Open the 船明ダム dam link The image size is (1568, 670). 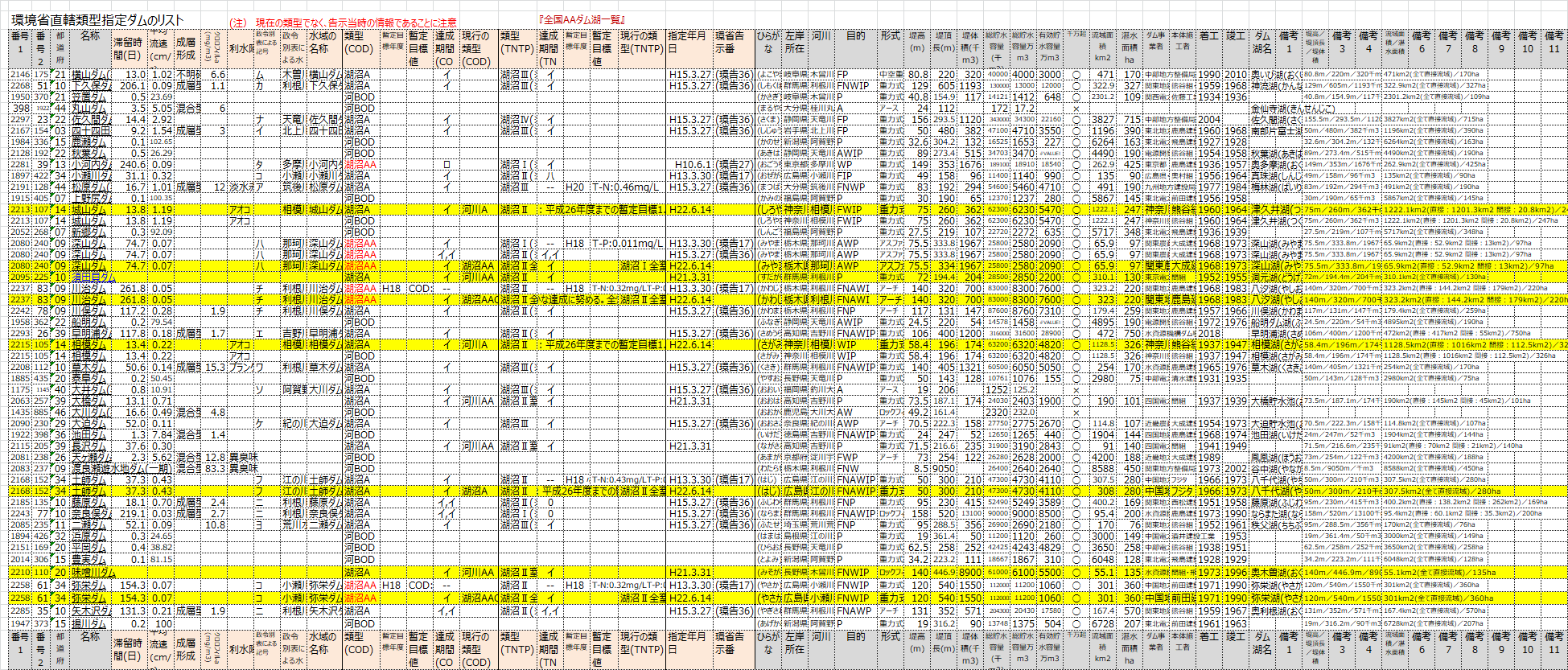tap(88, 322)
